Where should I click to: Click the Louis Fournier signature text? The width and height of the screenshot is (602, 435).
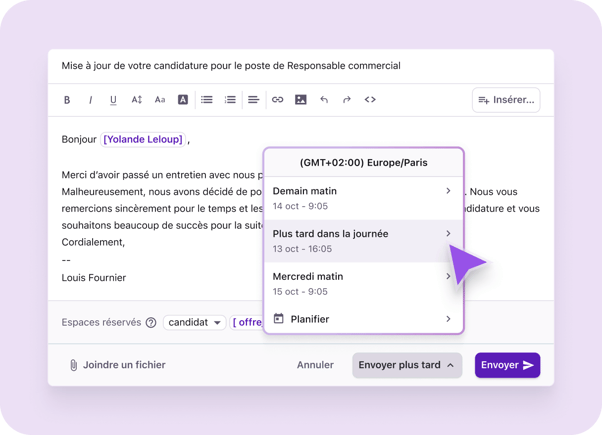click(x=94, y=278)
